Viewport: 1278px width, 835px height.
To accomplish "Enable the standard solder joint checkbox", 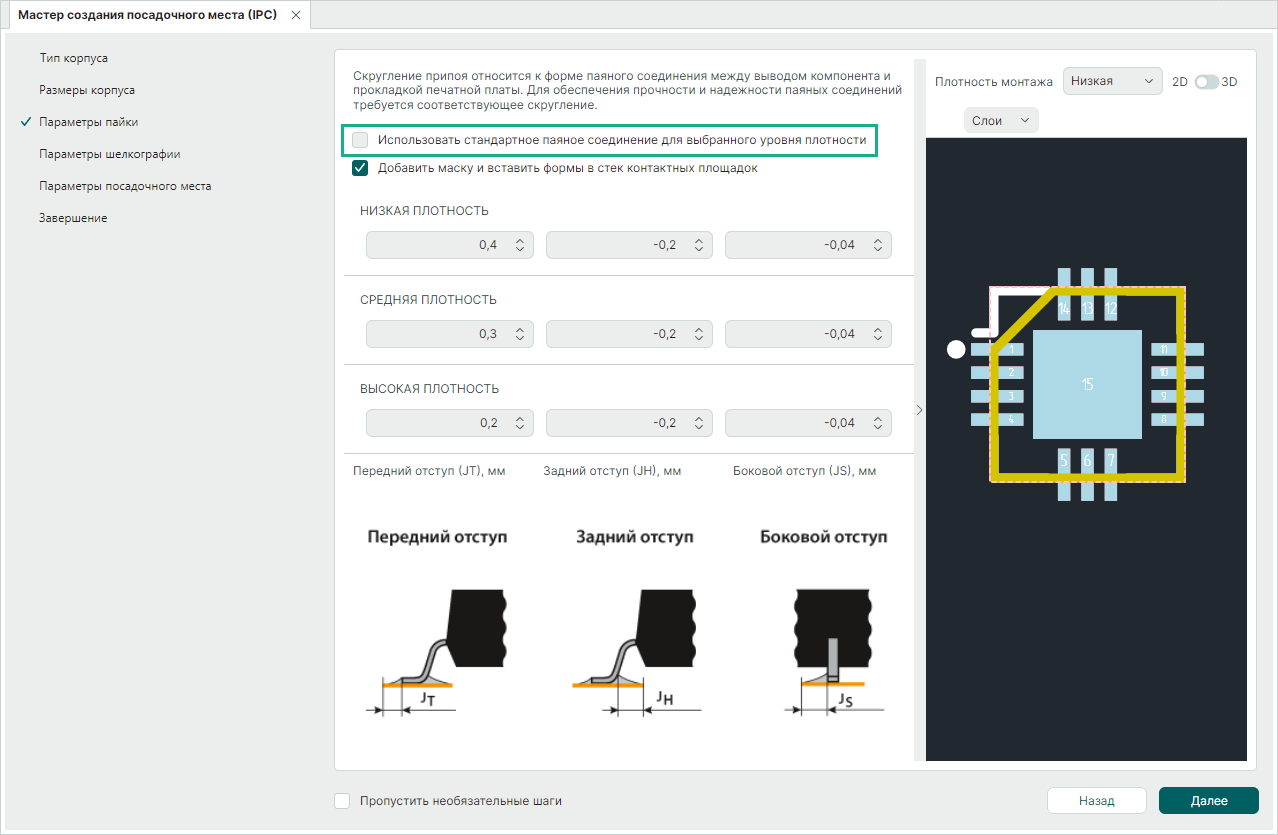I will point(361,140).
